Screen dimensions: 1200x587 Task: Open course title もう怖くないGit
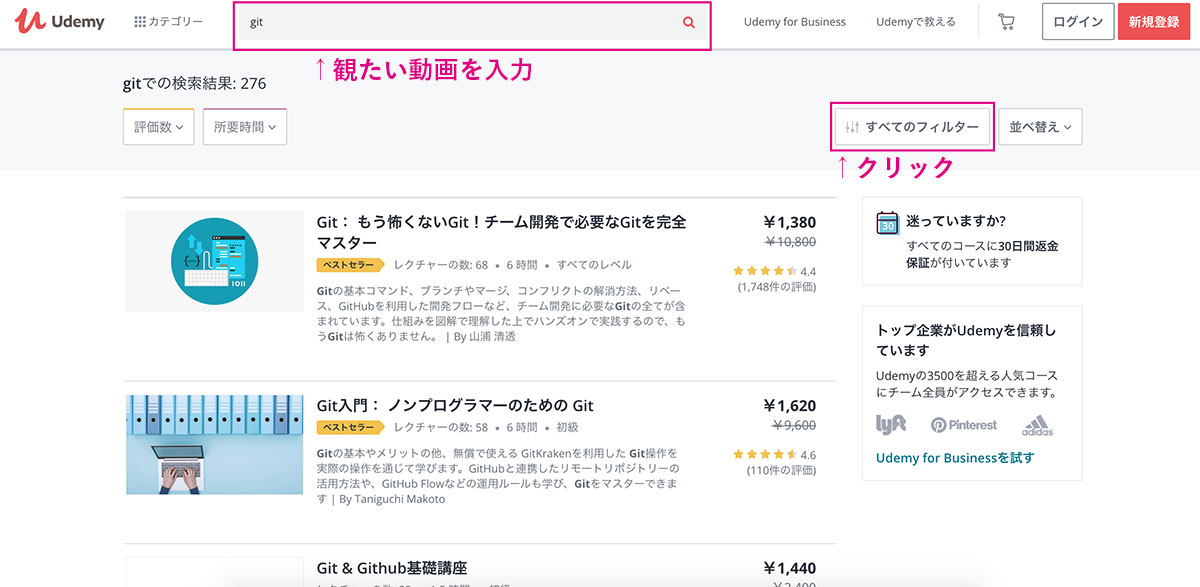pyautogui.click(x=501, y=232)
